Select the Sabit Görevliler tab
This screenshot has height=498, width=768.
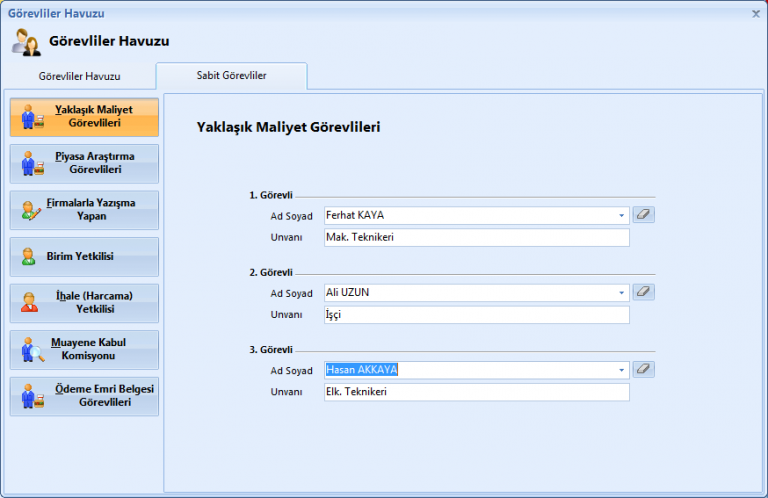point(231,75)
